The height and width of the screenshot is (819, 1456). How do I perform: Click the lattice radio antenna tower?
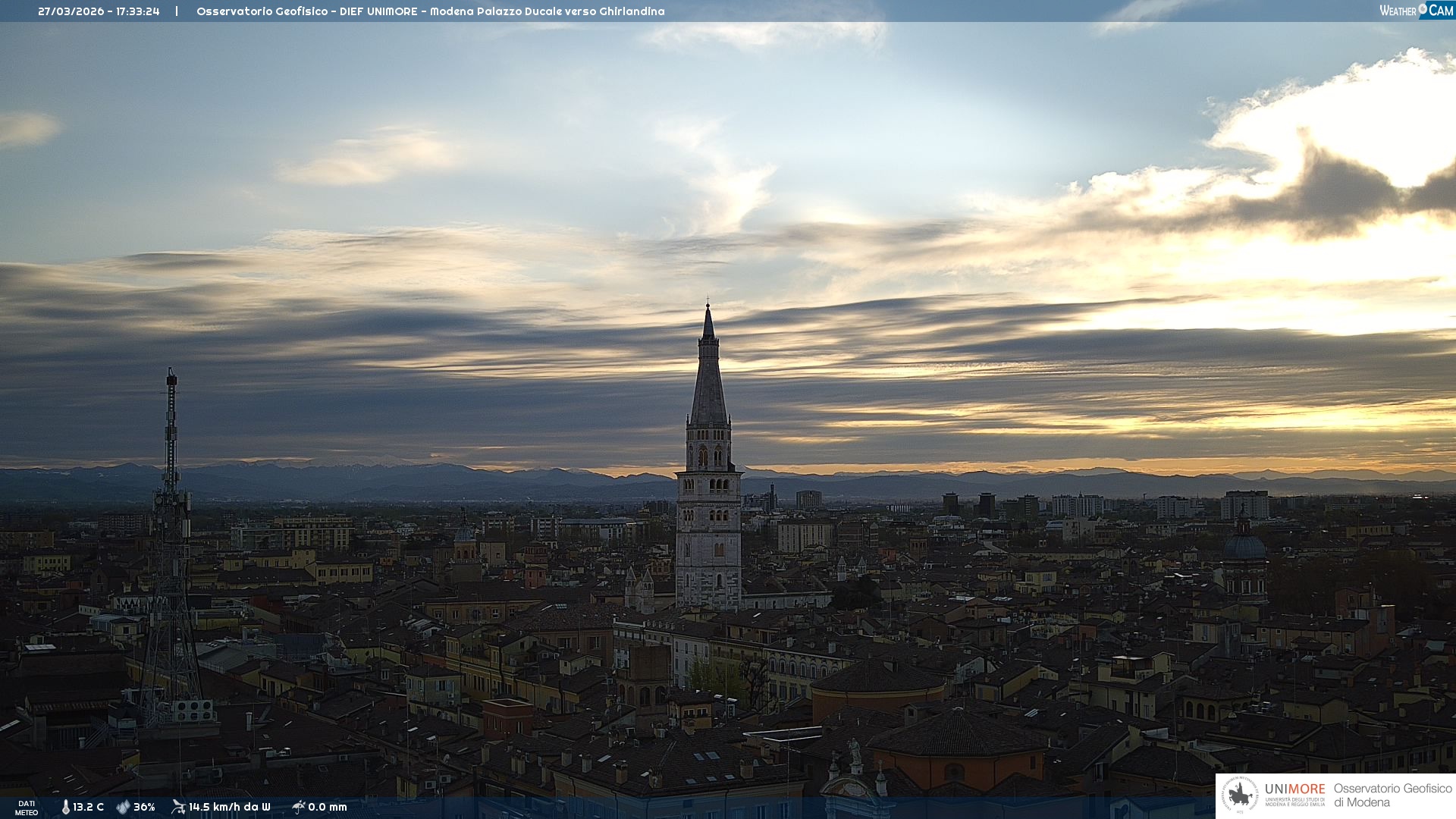click(x=171, y=531)
